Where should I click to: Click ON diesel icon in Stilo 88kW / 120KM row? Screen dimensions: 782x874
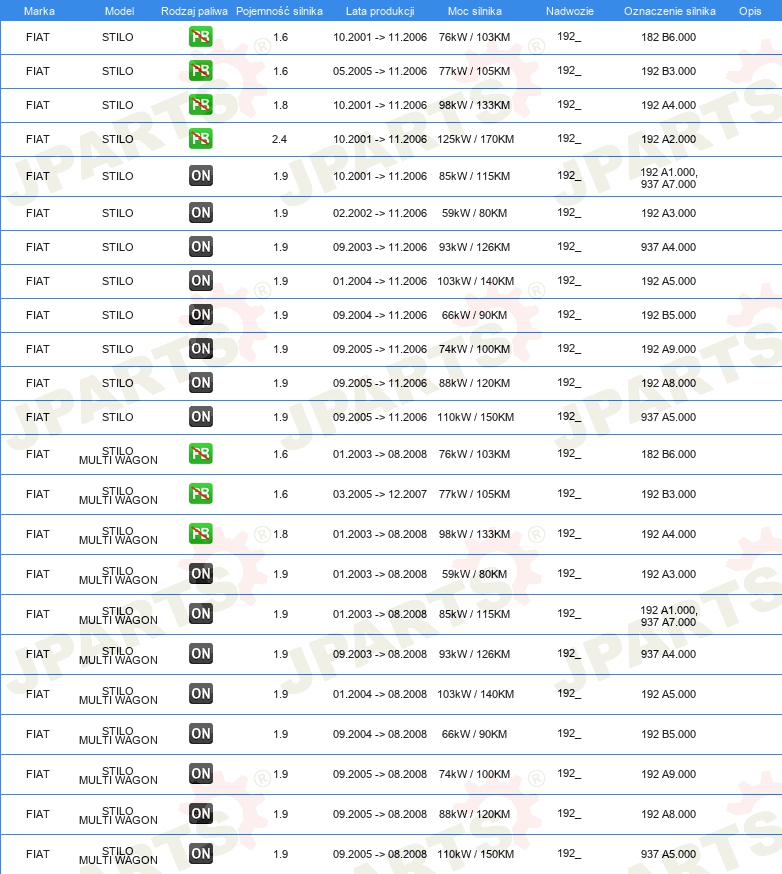201,382
